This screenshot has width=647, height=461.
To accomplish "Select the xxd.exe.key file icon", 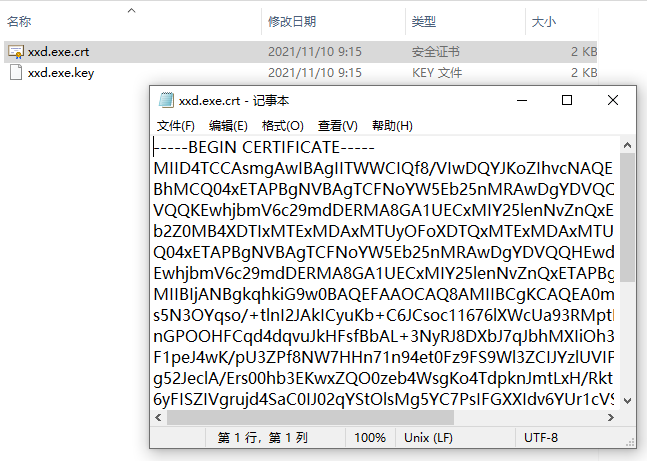I will pos(15,72).
